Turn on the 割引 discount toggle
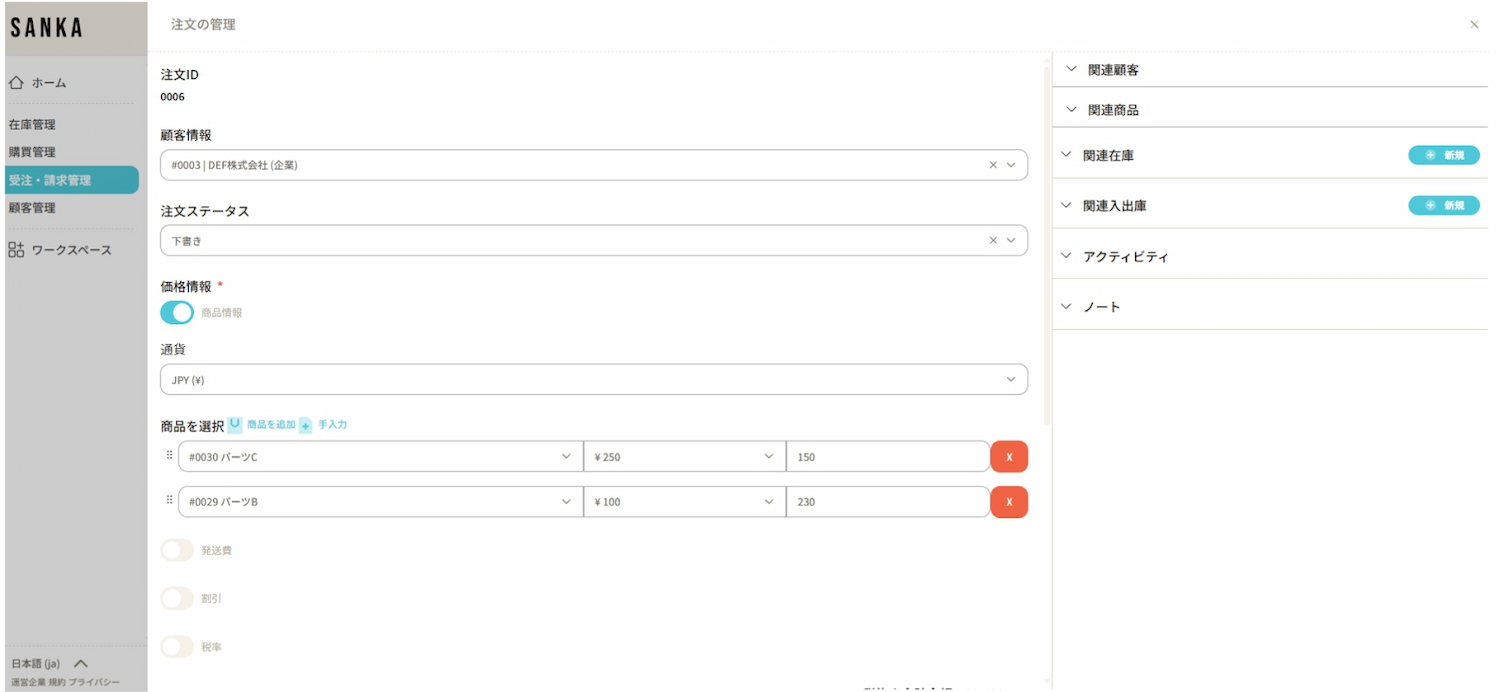This screenshot has height=692, width=1500. pos(177,598)
